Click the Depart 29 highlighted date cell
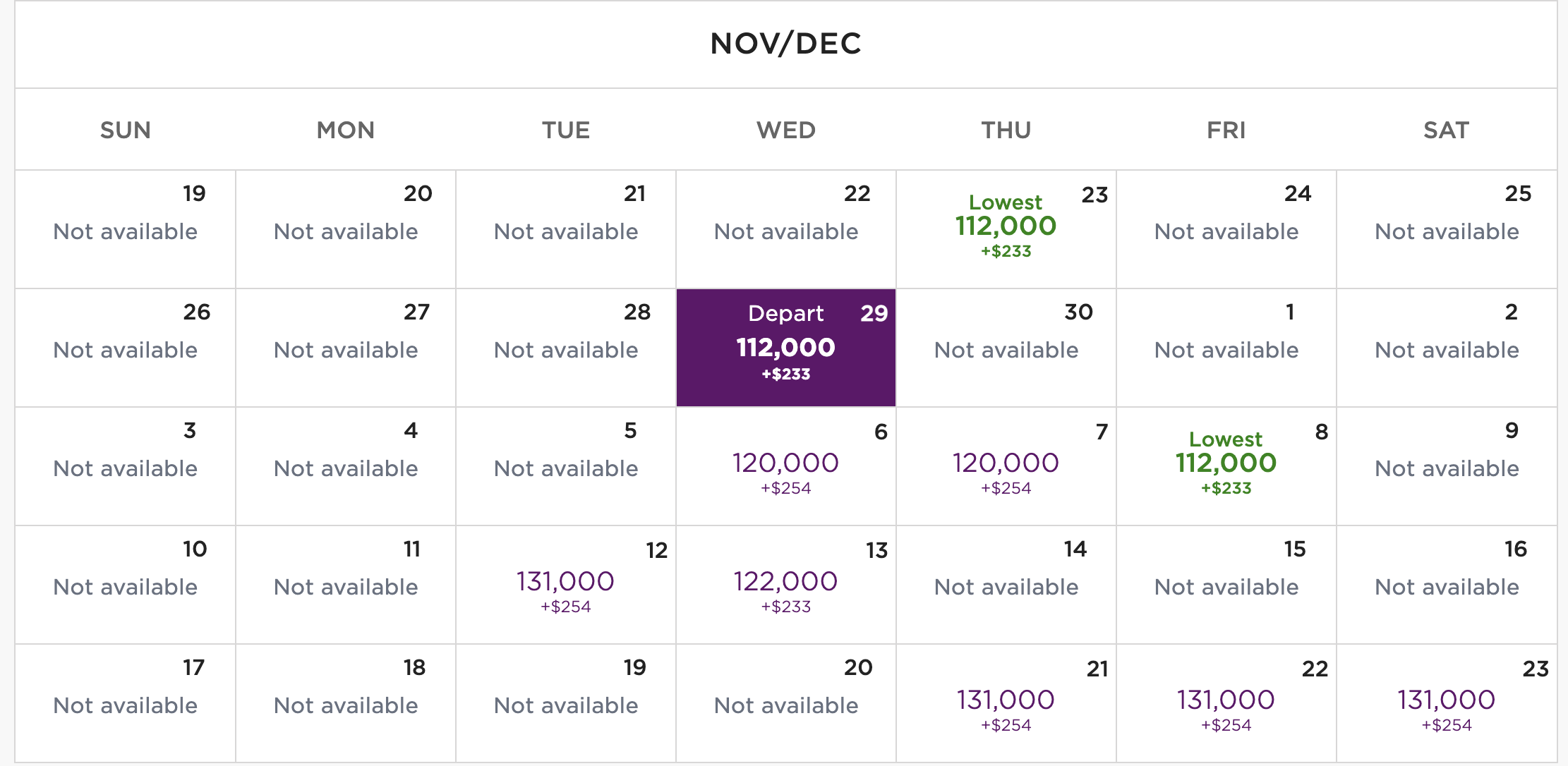Image resolution: width=1568 pixels, height=766 pixels. (786, 348)
